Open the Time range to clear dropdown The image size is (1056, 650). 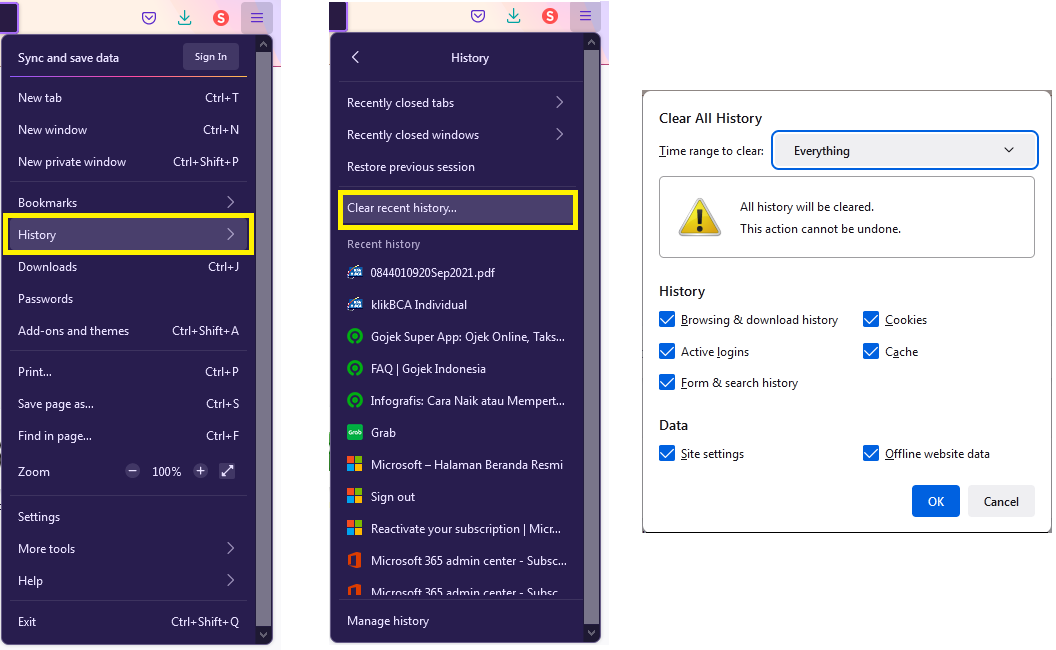click(x=904, y=150)
